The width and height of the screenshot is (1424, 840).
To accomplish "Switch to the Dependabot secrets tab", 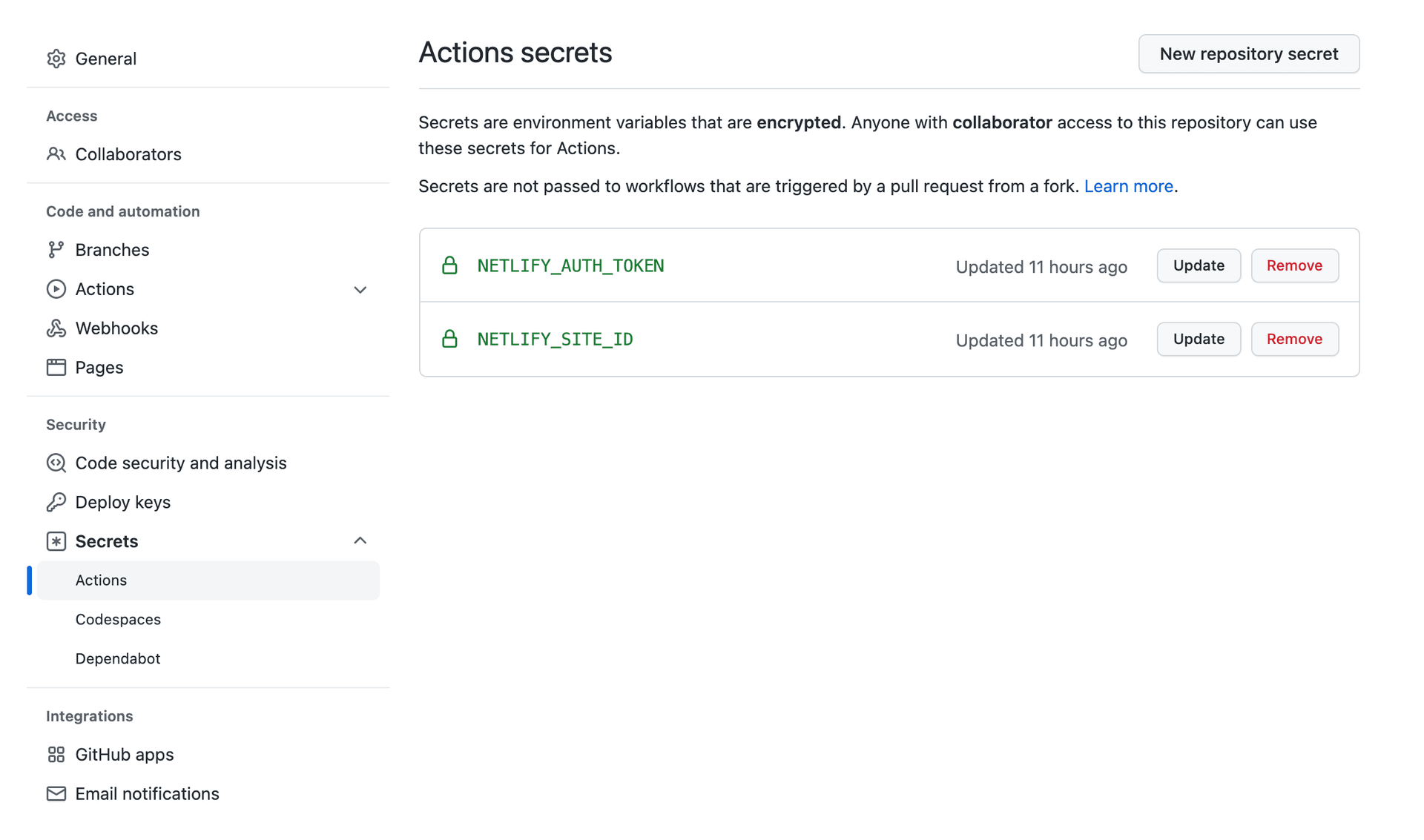I will pos(117,658).
